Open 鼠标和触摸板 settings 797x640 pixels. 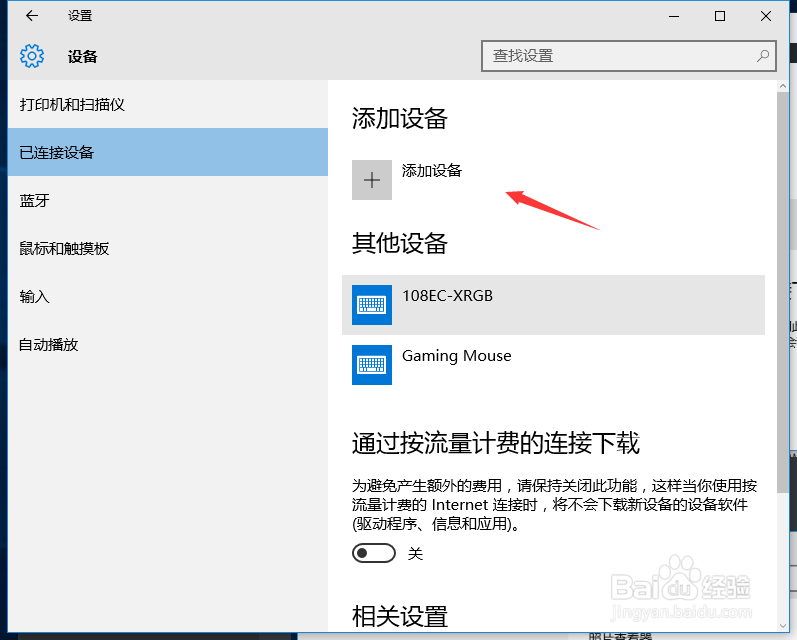pos(168,248)
